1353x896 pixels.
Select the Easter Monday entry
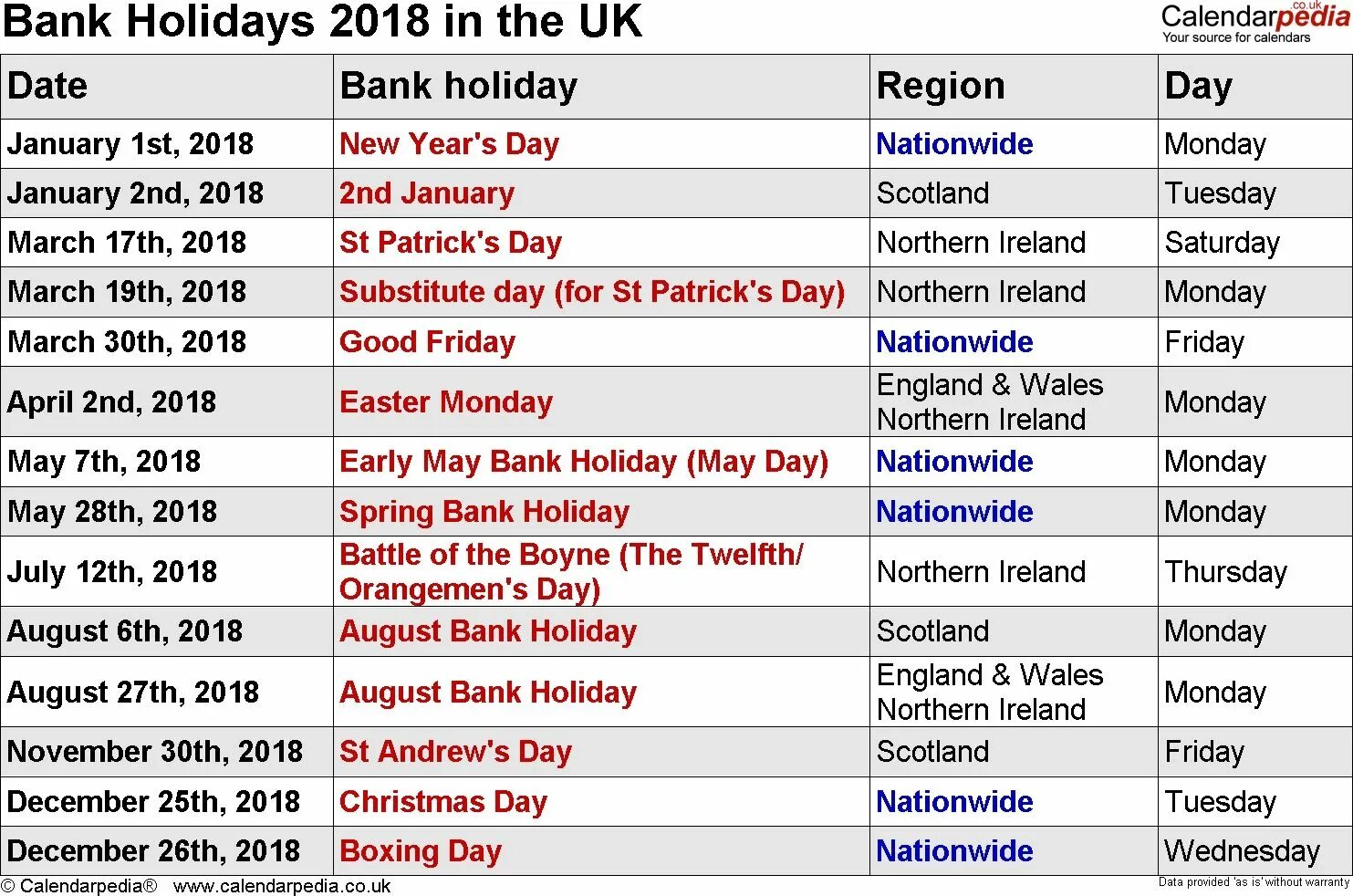coord(446,402)
